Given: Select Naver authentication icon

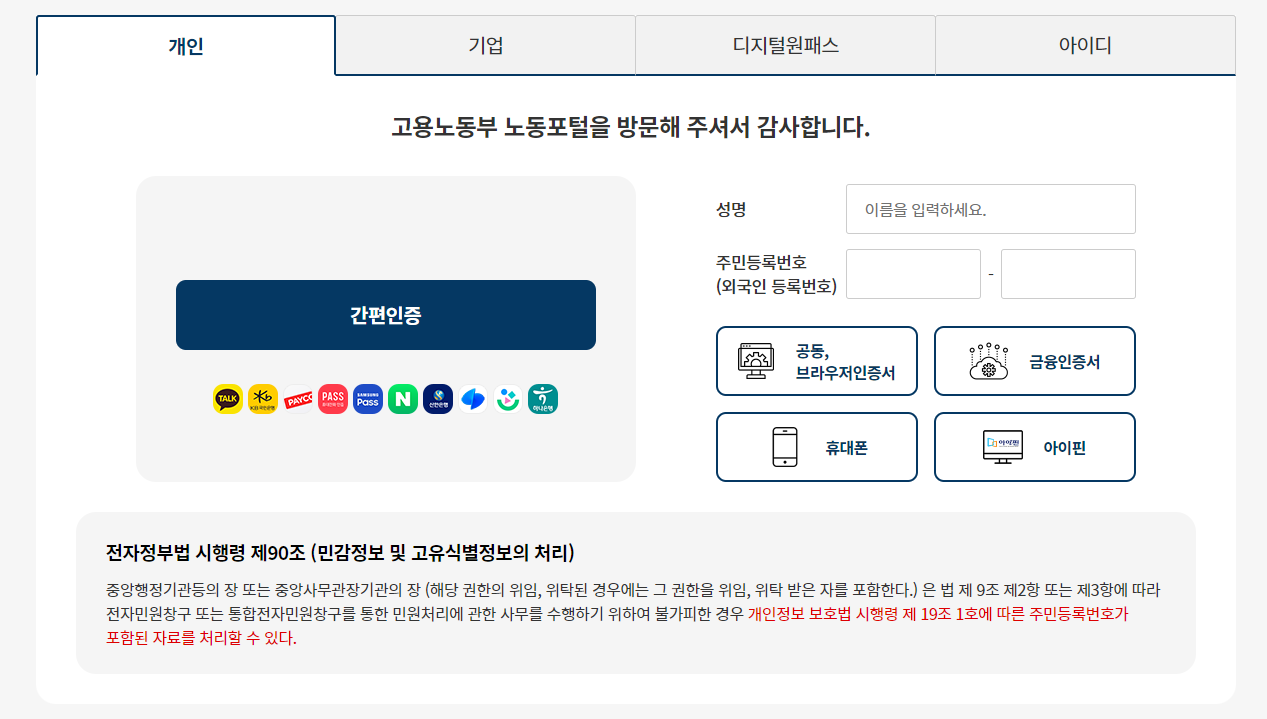Looking at the screenshot, I should [402, 398].
